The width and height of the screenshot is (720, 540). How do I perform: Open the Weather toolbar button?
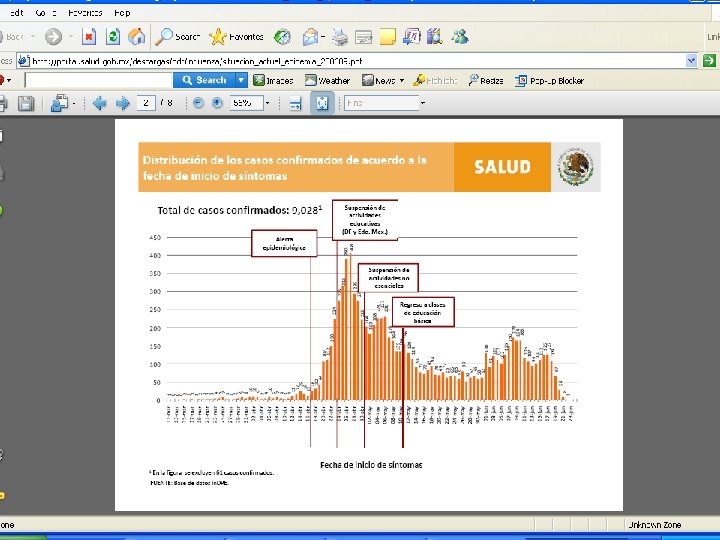pos(327,81)
